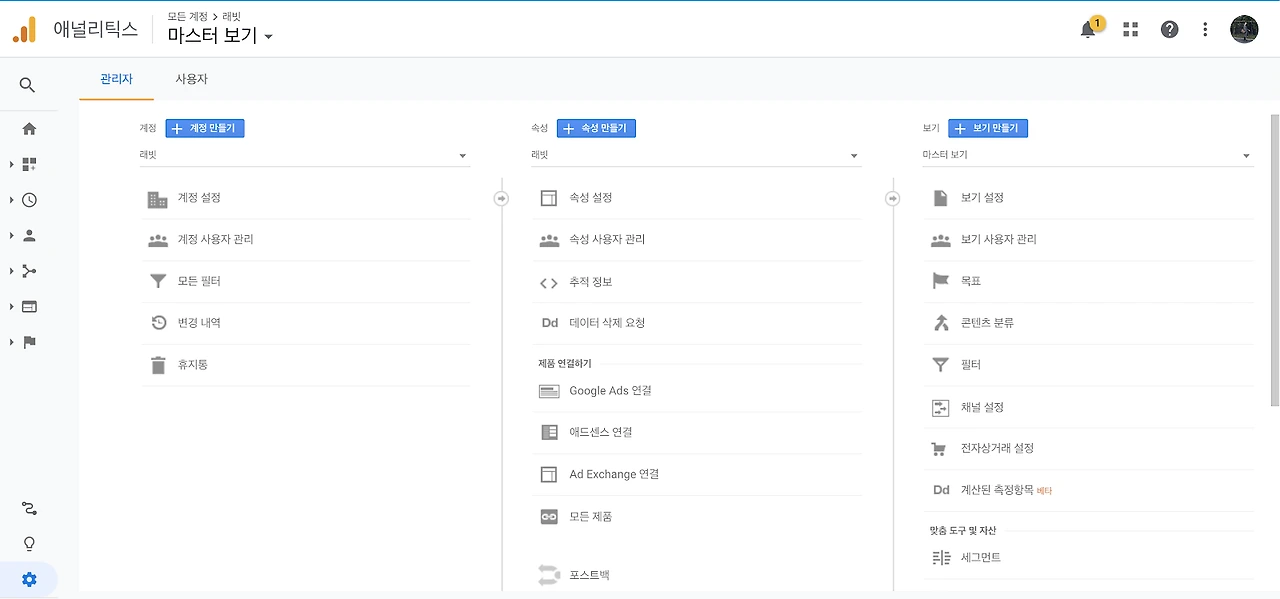Open the 계정 account dropdown showing 레빗

(304, 155)
